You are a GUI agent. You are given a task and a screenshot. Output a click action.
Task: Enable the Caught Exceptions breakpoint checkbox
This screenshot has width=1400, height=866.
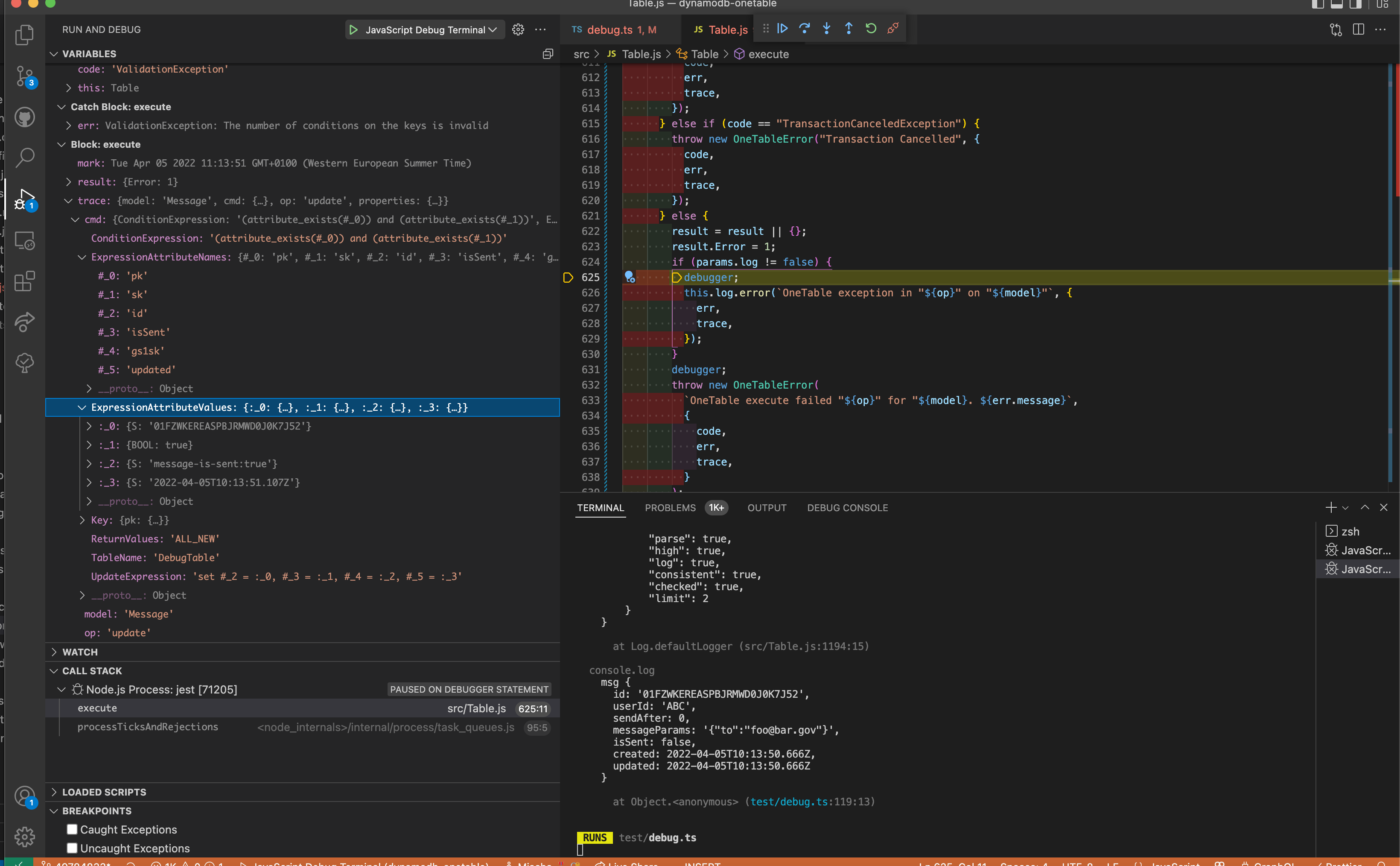click(72, 829)
